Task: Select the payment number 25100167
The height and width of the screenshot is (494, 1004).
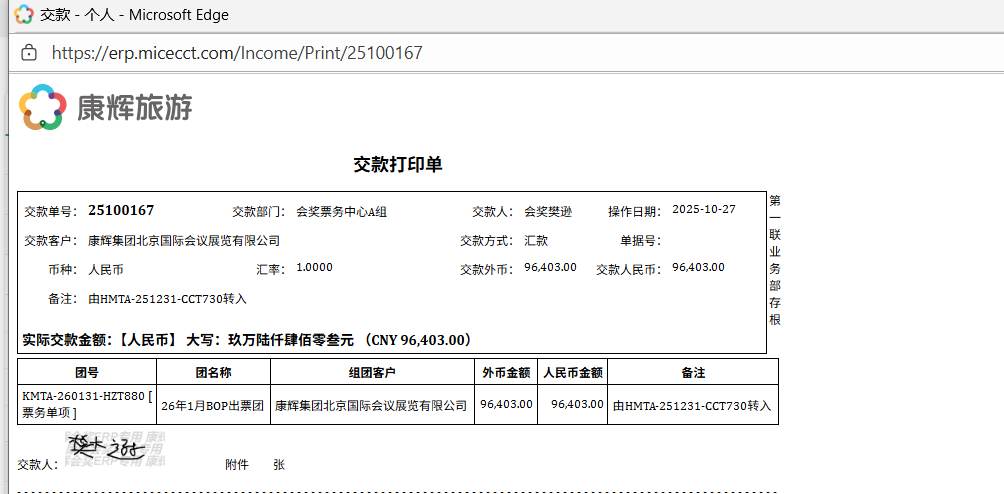Action: click(121, 210)
